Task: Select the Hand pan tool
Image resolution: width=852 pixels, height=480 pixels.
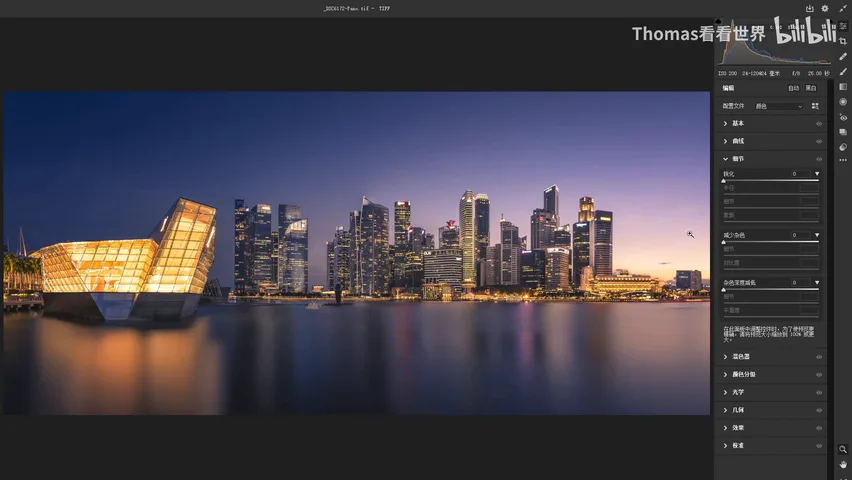Action: (x=843, y=465)
